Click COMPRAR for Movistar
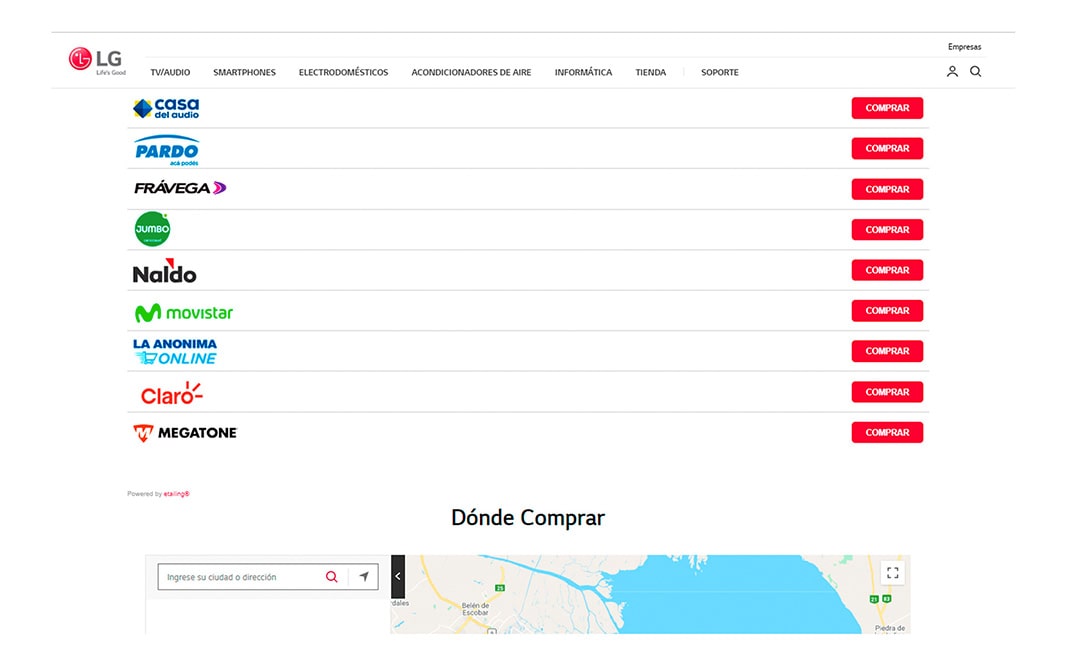The height and width of the screenshot is (666, 1066). click(887, 311)
